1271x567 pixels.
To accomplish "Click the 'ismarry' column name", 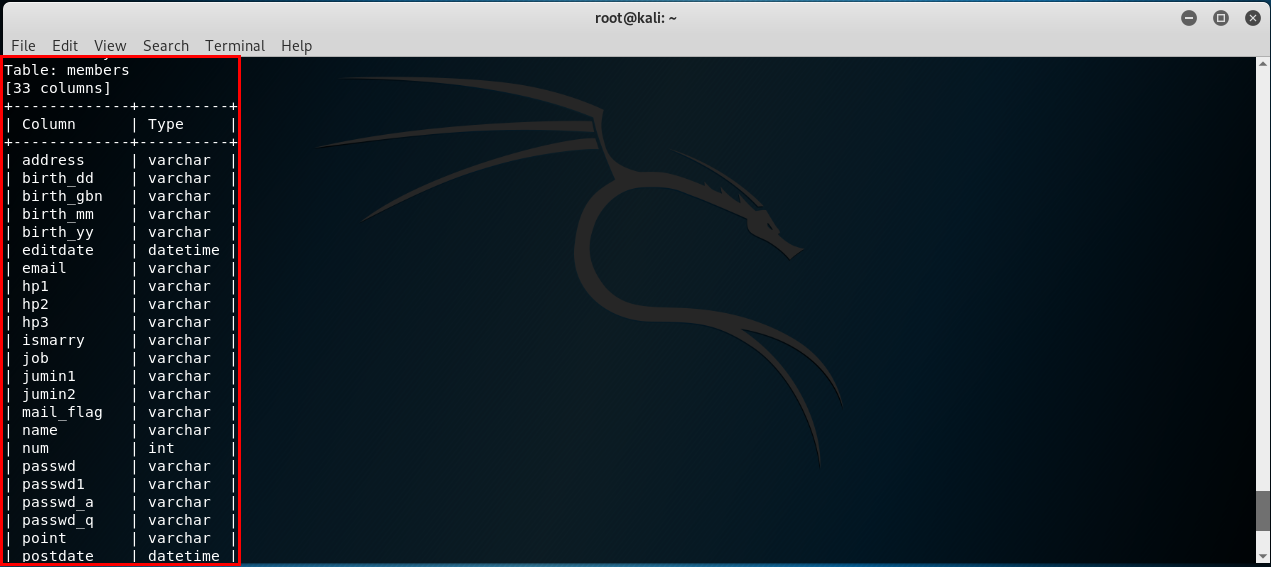I will click(53, 340).
